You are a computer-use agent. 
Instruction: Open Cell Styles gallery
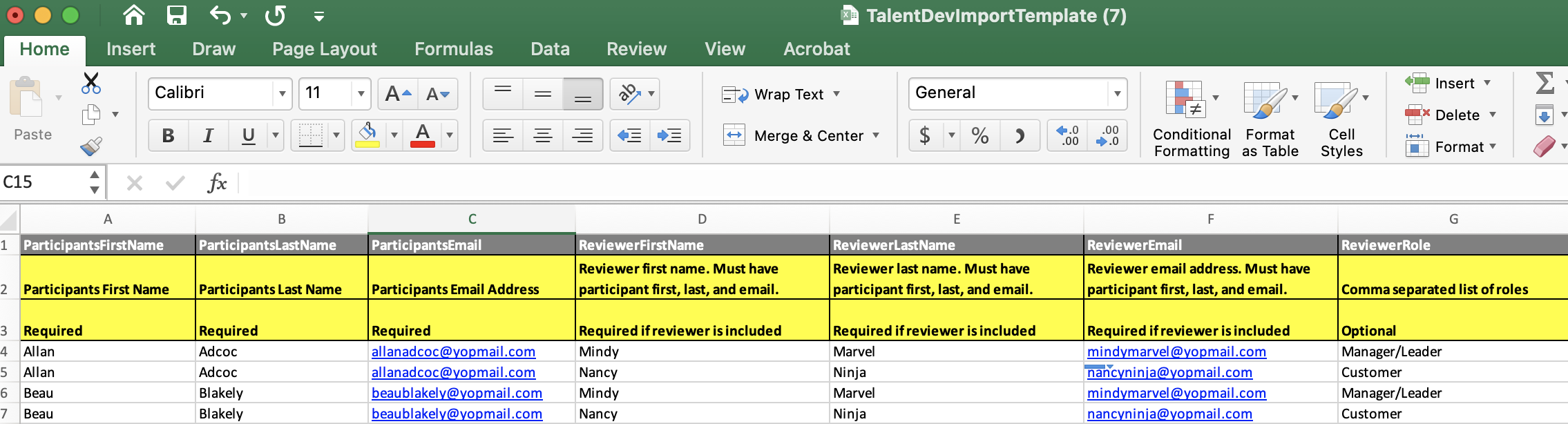(1341, 119)
